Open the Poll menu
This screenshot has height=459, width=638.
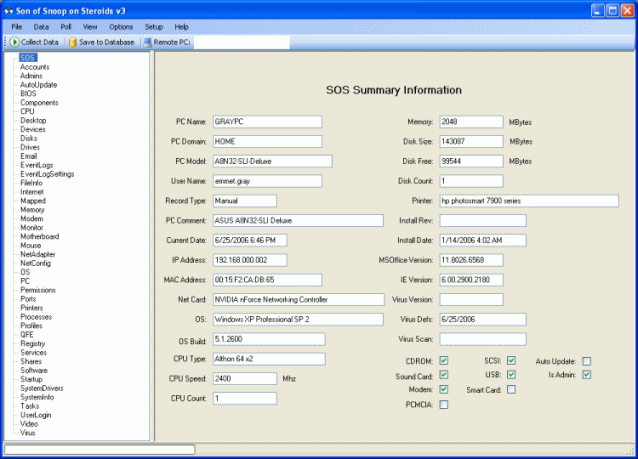(66, 26)
